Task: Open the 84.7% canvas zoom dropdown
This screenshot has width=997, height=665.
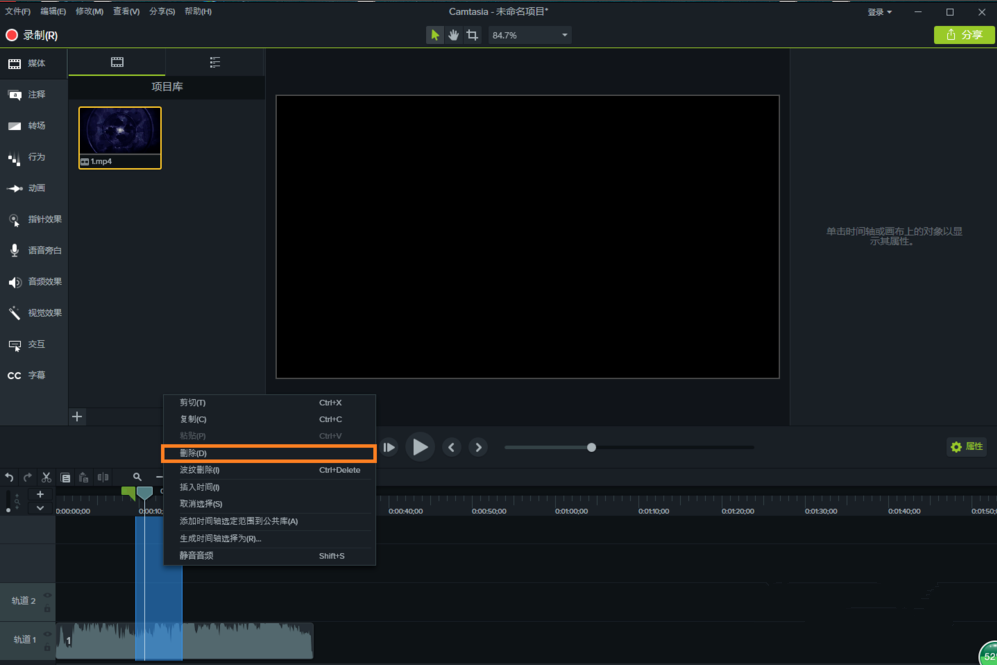Action: [x=529, y=35]
